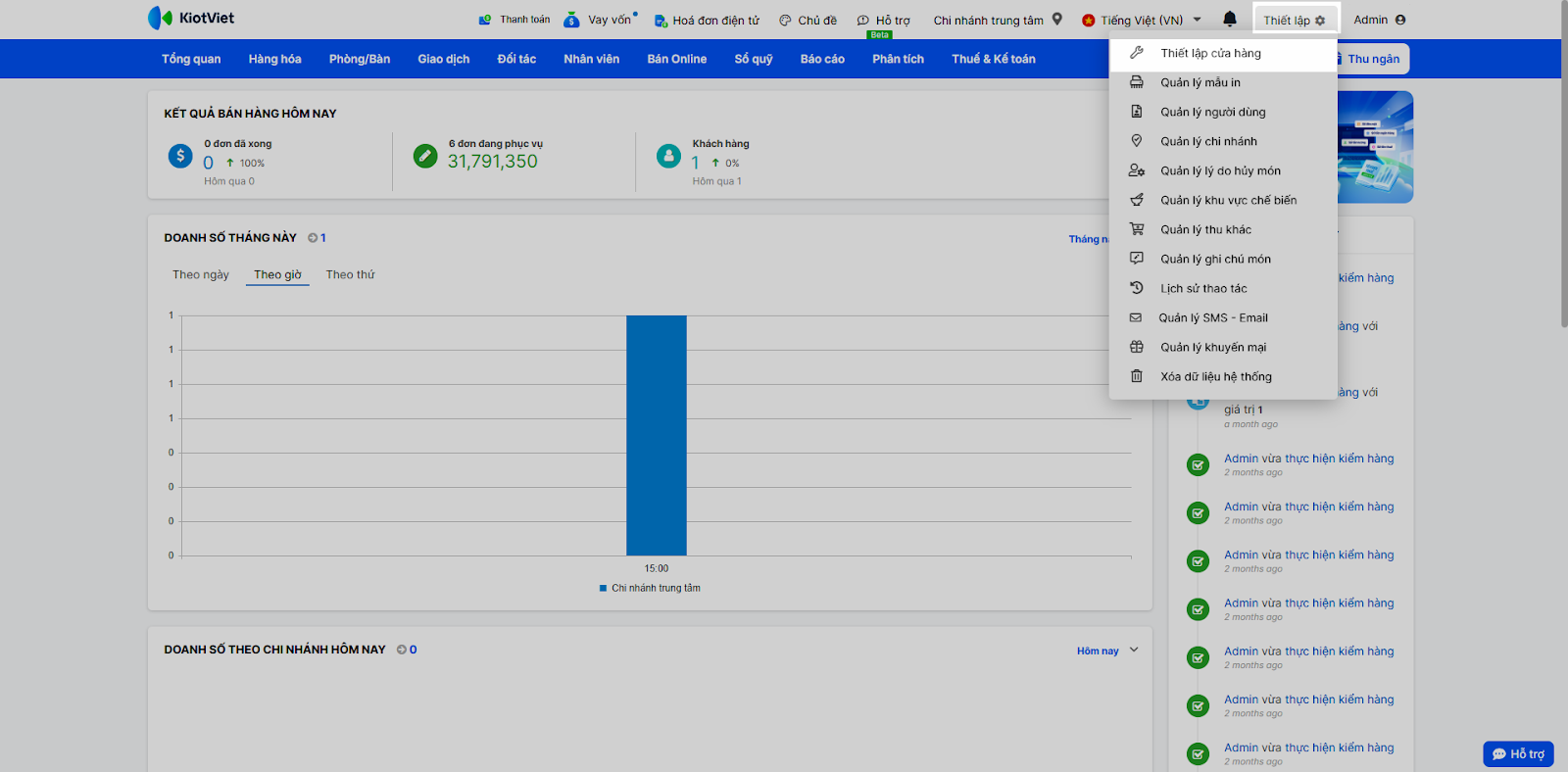
Task: Open the Chi nhánh trung tâm branch selector
Action: (998, 20)
